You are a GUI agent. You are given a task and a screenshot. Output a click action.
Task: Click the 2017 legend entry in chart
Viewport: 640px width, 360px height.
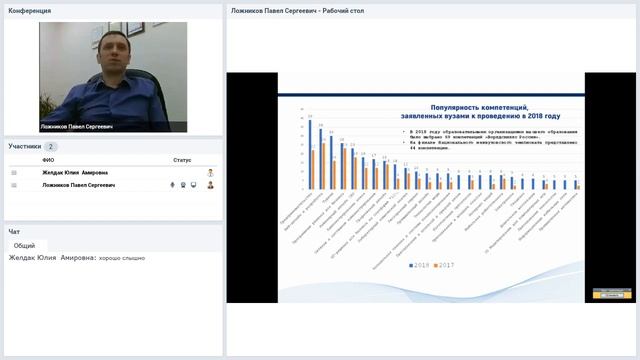point(444,265)
